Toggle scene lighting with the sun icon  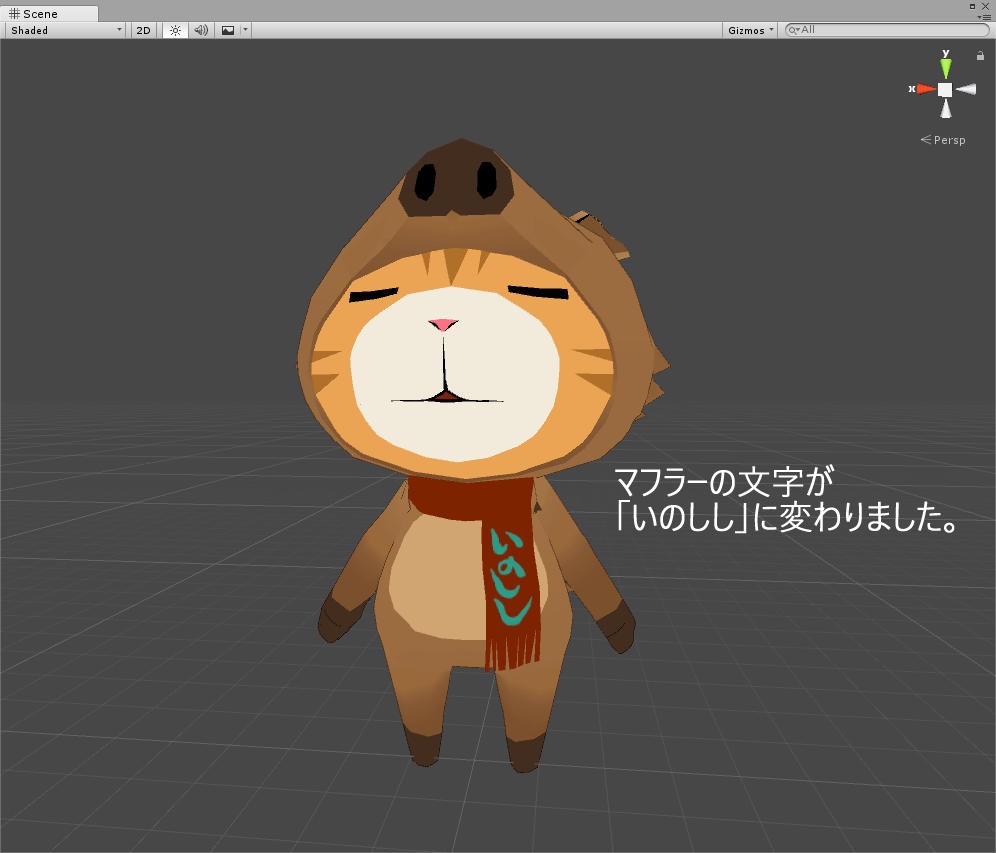coord(175,30)
